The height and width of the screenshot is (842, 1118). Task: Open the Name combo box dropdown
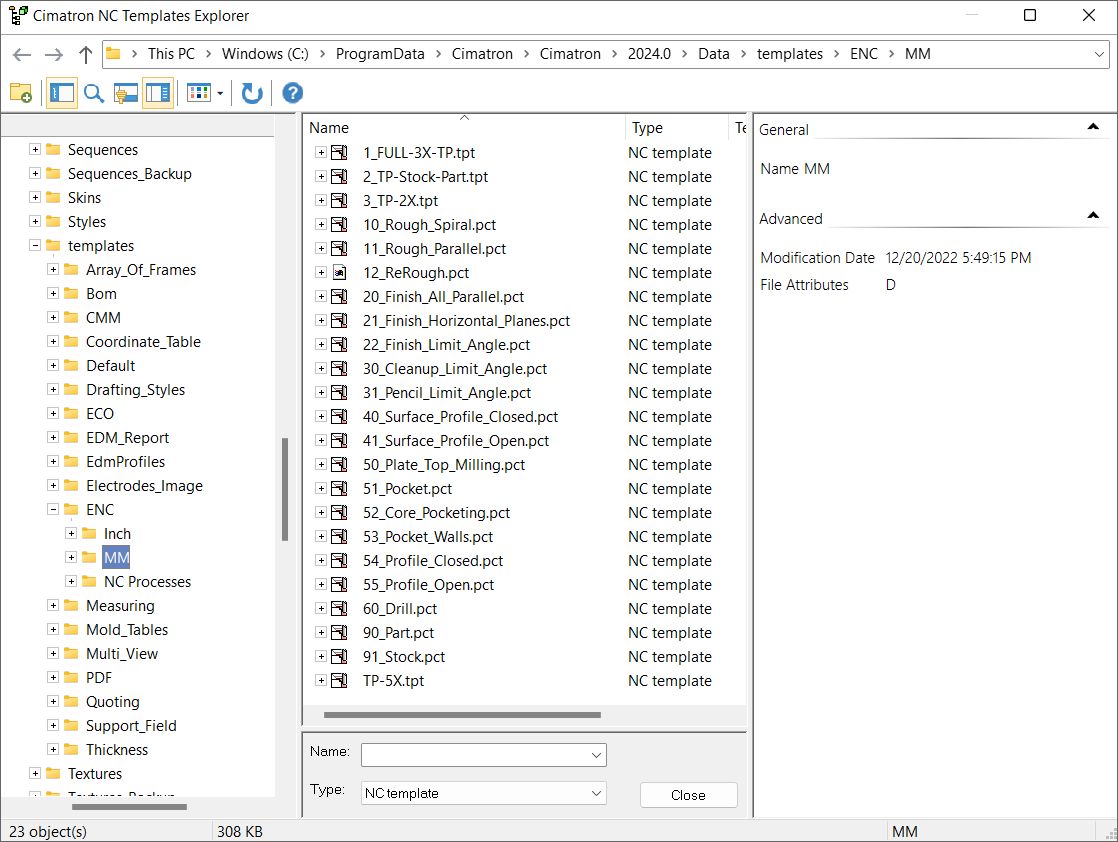pyautogui.click(x=596, y=755)
